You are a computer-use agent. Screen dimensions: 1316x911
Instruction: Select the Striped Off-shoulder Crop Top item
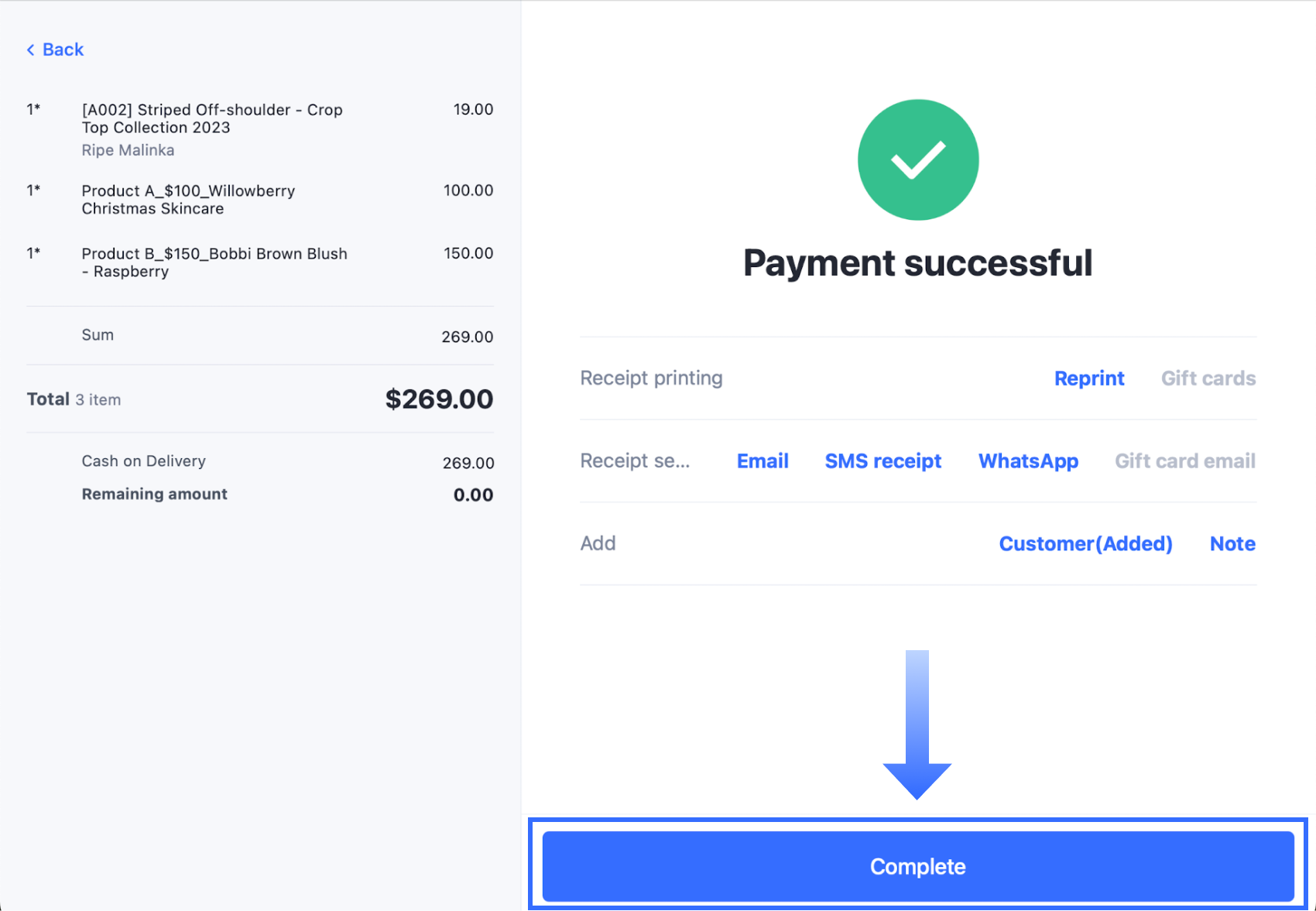pyautogui.click(x=212, y=118)
